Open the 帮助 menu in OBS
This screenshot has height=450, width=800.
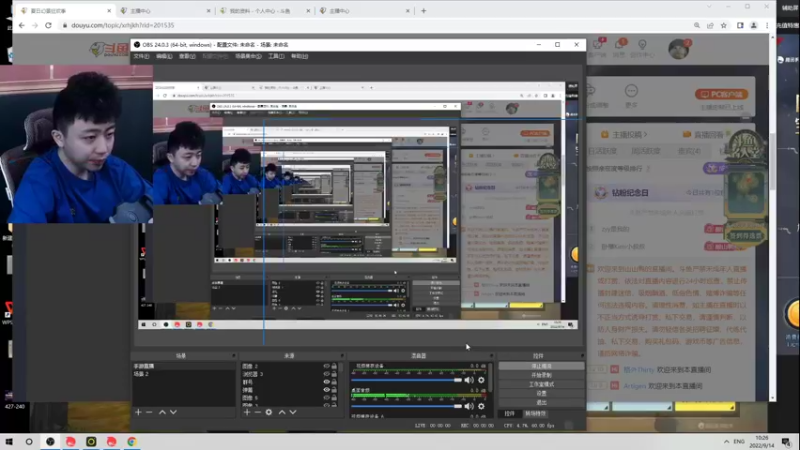point(299,56)
